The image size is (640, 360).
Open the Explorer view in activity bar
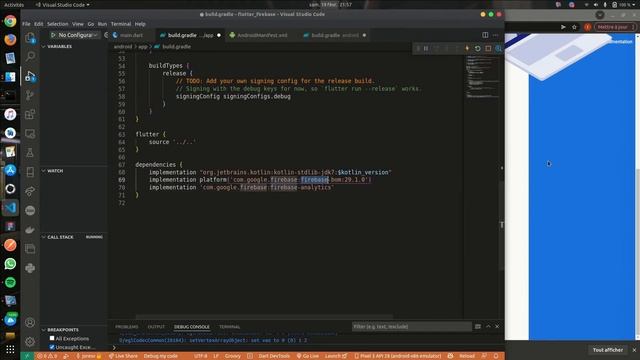click(x=30, y=38)
